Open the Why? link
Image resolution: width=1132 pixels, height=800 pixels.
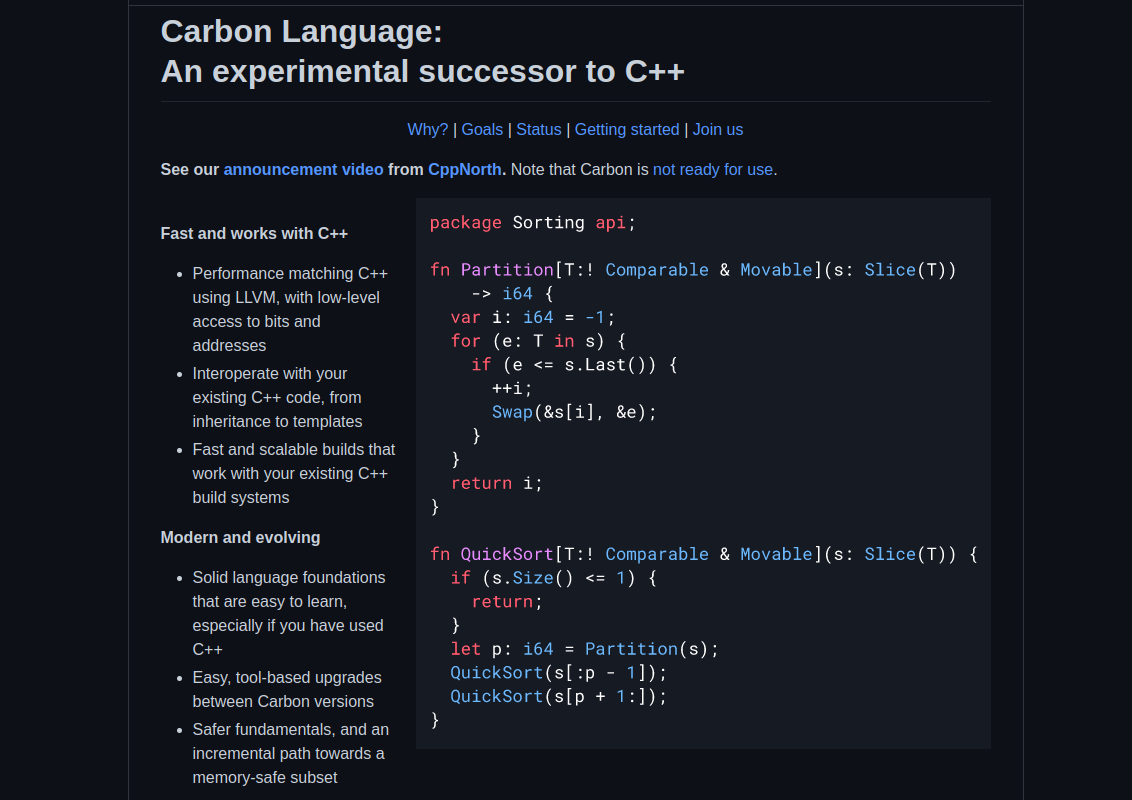(427, 130)
